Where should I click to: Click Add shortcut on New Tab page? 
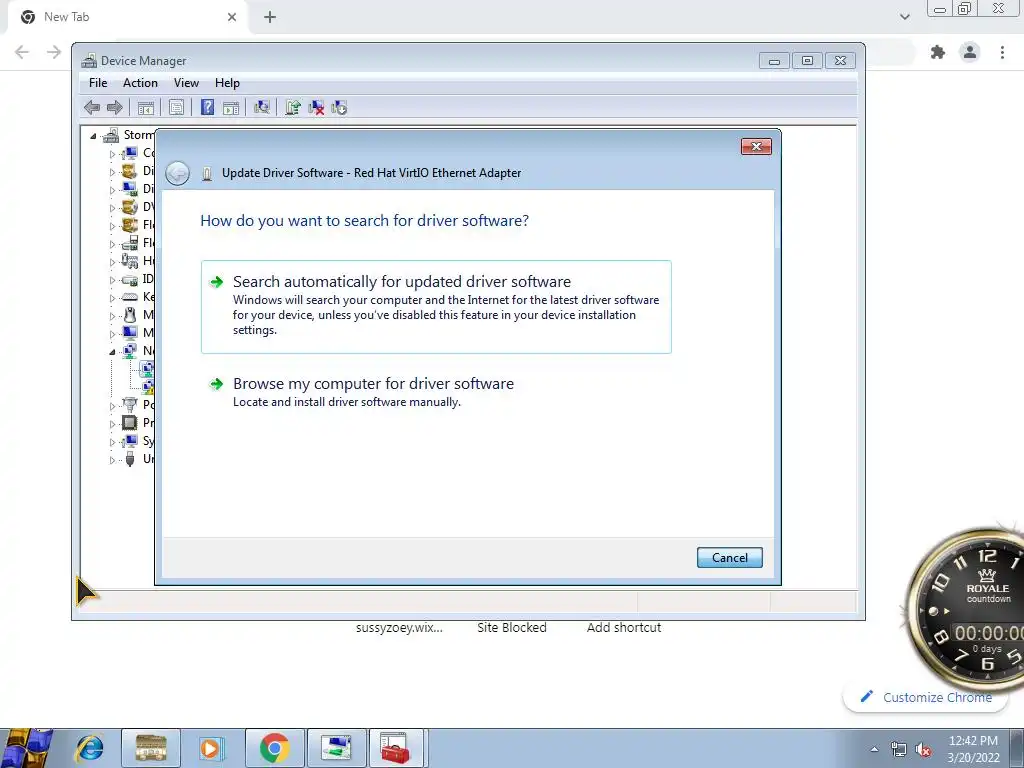tap(624, 628)
